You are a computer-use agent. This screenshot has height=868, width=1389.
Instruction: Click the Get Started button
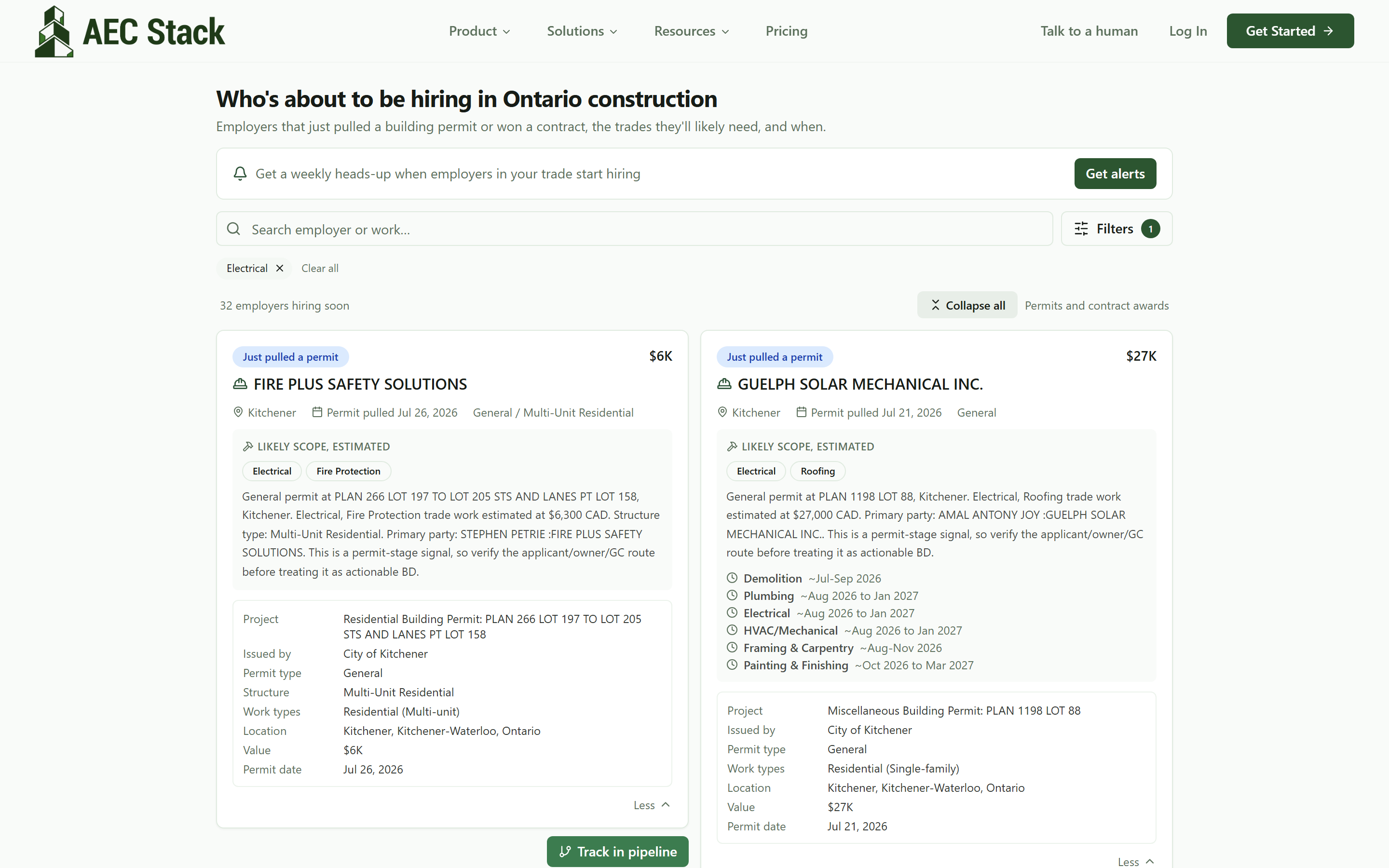(x=1290, y=31)
